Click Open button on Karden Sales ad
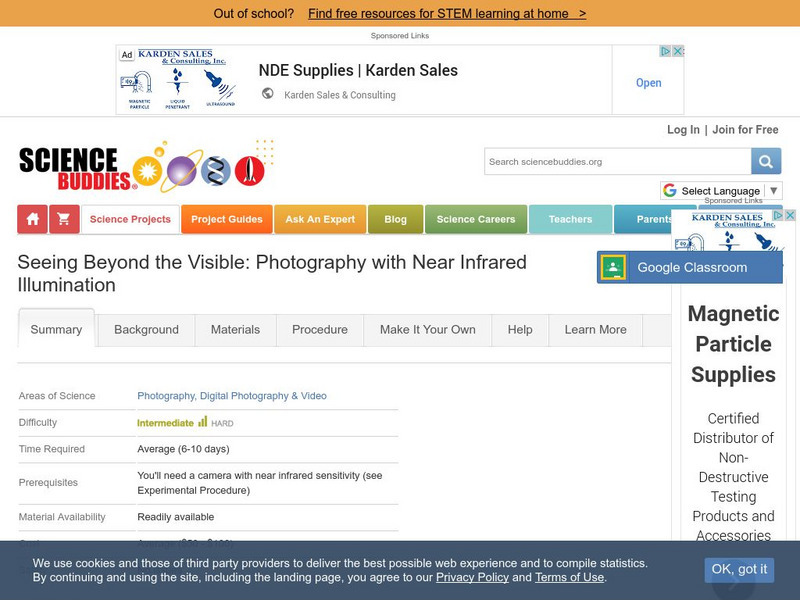Screen dimensions: 800x600 649,83
